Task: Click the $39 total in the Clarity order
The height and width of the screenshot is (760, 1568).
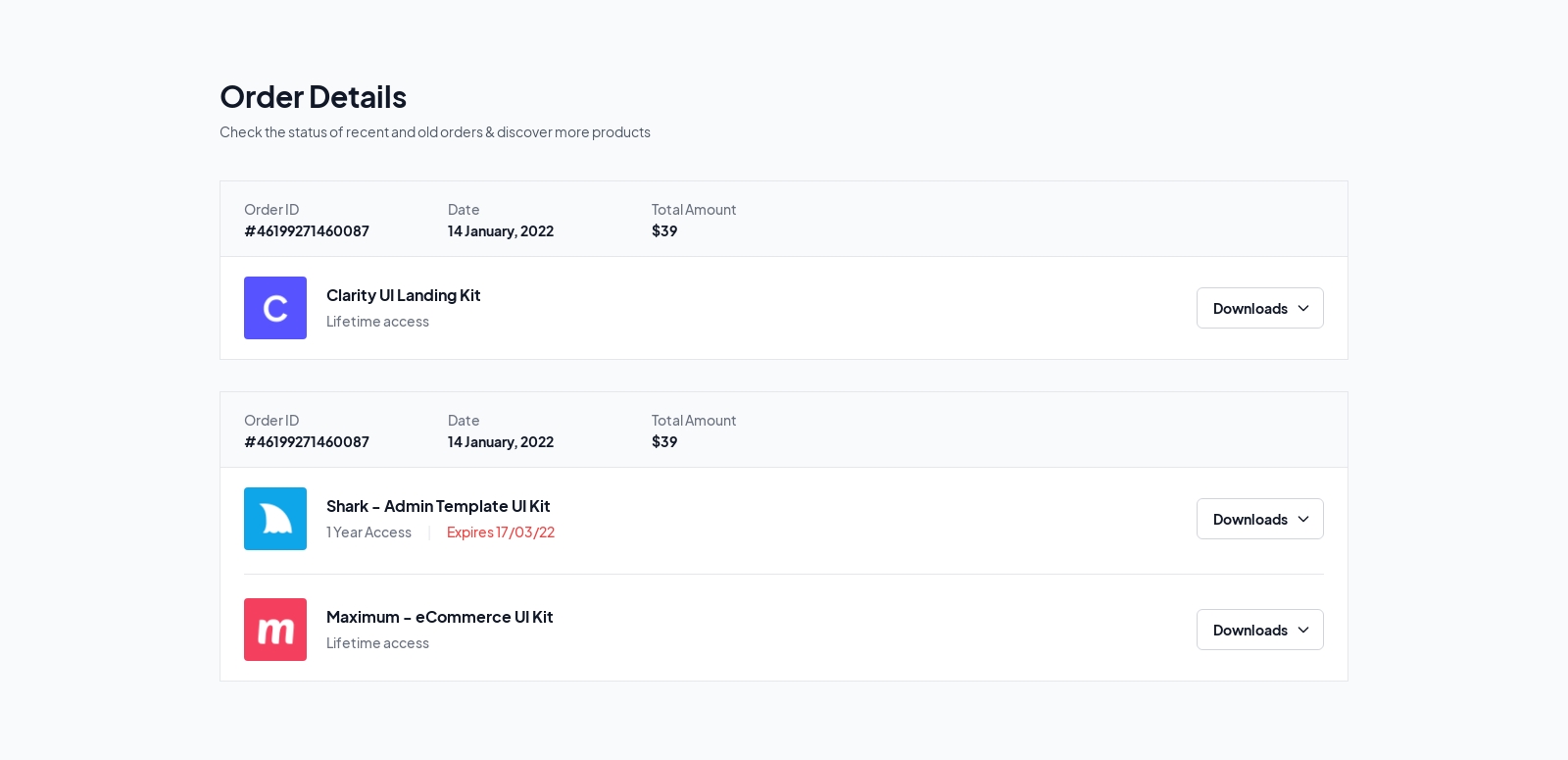Action: click(x=664, y=231)
